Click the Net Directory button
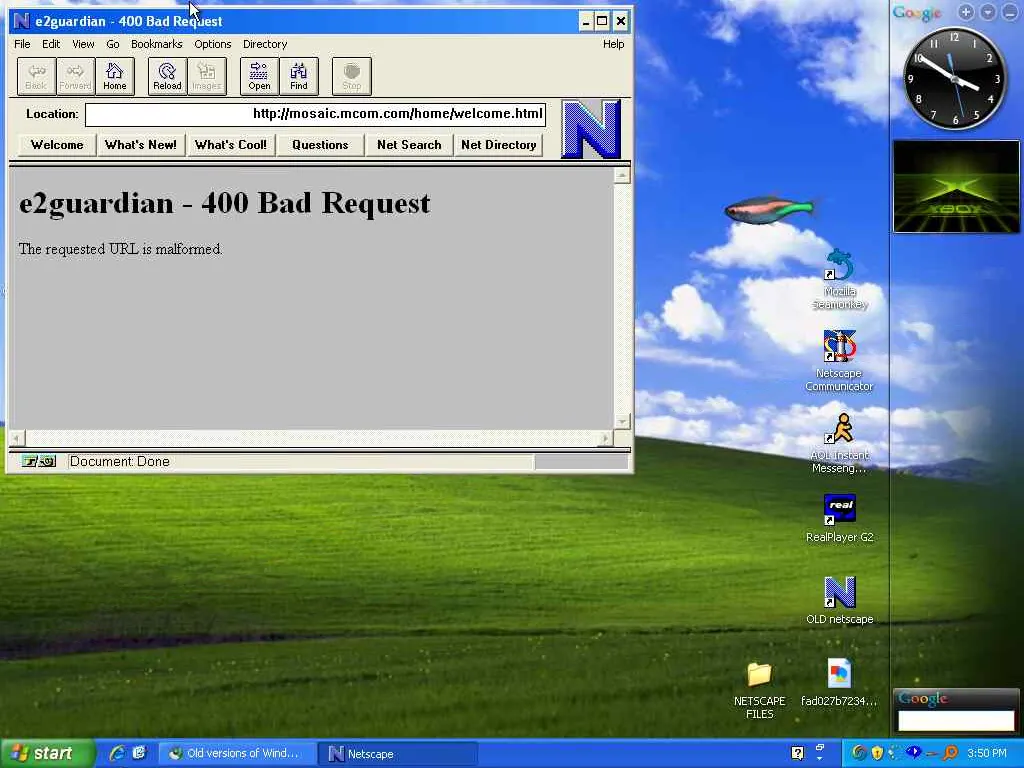 pos(498,145)
